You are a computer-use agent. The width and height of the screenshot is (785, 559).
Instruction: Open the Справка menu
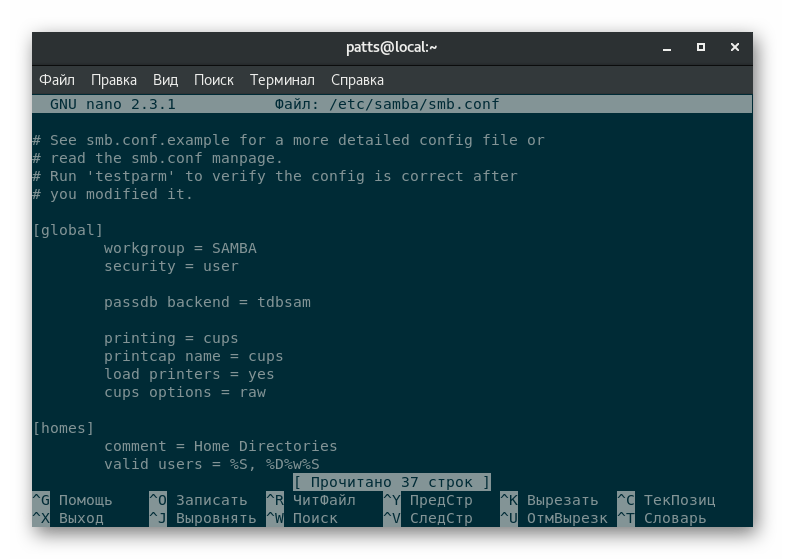click(357, 80)
